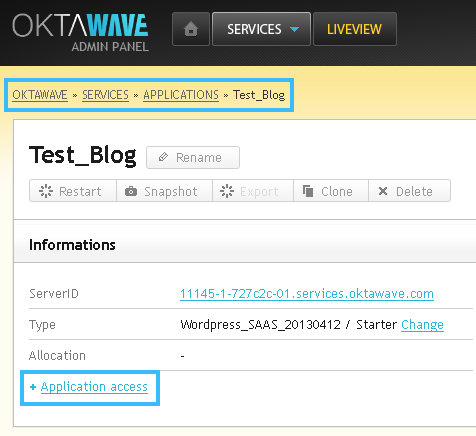The image size is (476, 436).
Task: Go to APPLICATIONS breadcrumb link
Action: (181, 95)
